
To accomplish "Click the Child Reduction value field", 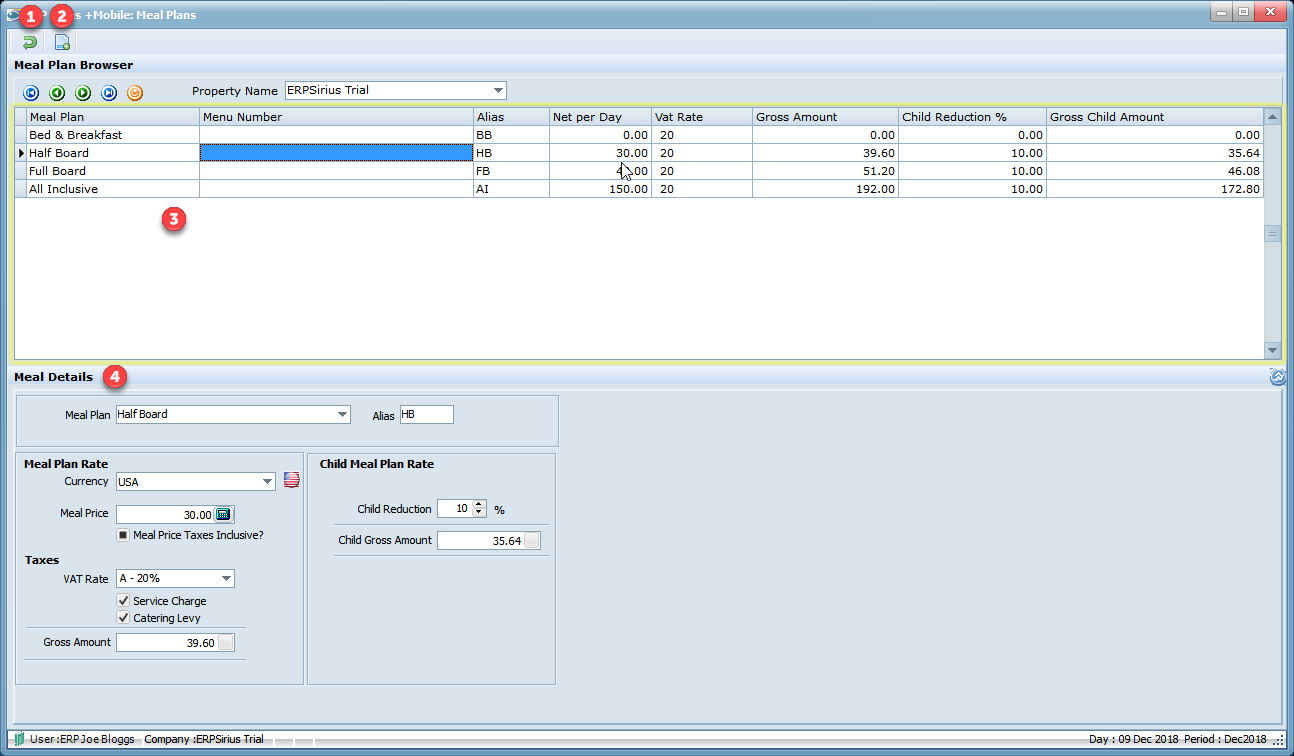I will [x=455, y=509].
